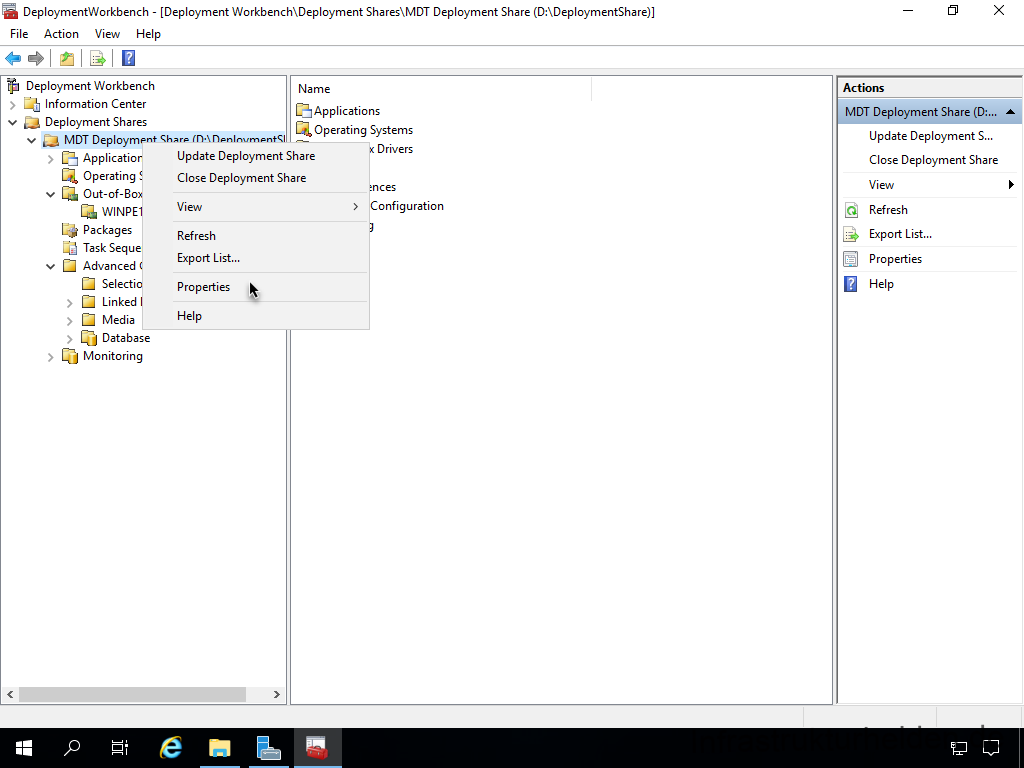The image size is (1024, 768).
Task: Click the Back arrow toolbar icon
Action: coord(13,59)
